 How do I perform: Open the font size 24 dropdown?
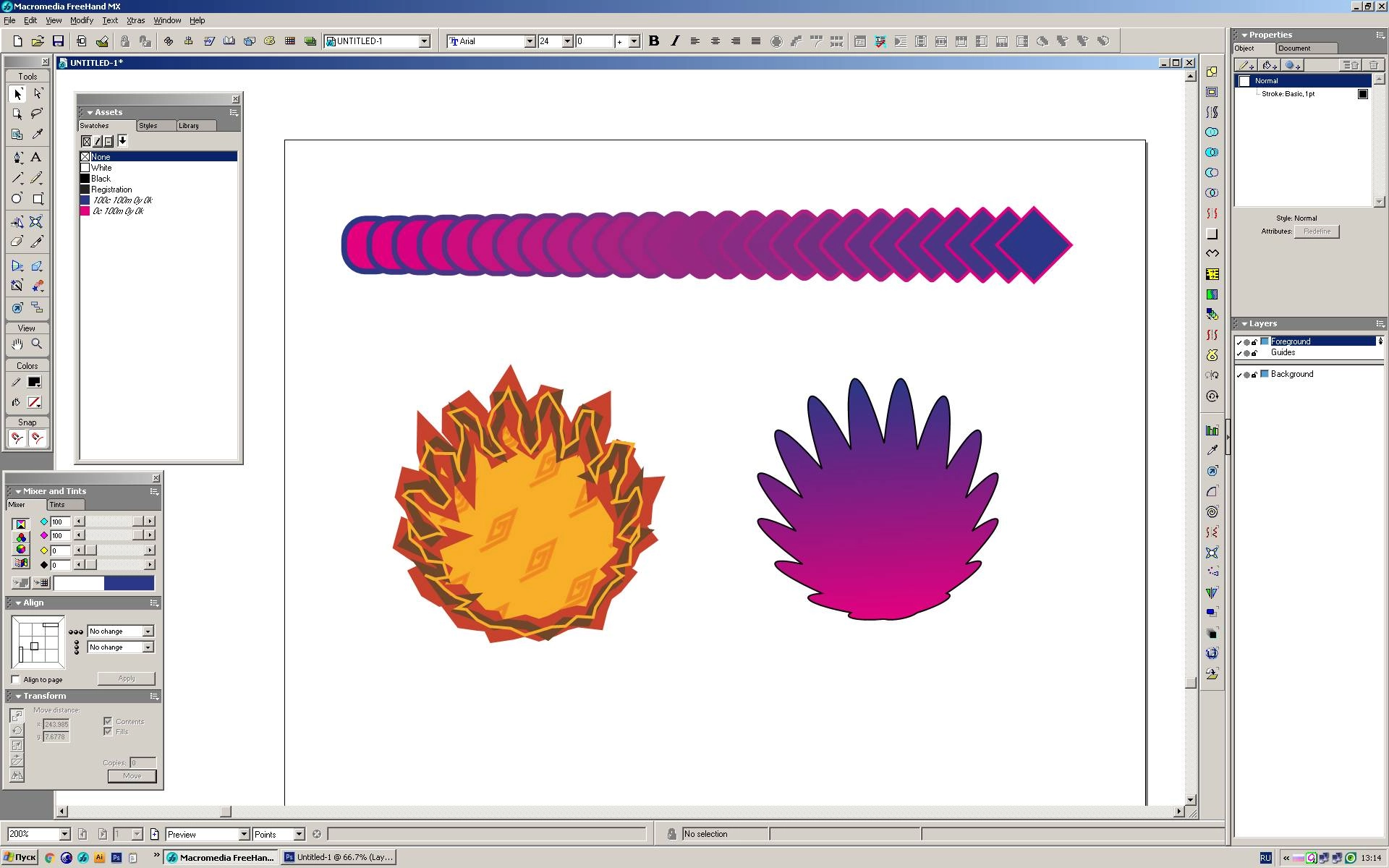click(x=567, y=41)
